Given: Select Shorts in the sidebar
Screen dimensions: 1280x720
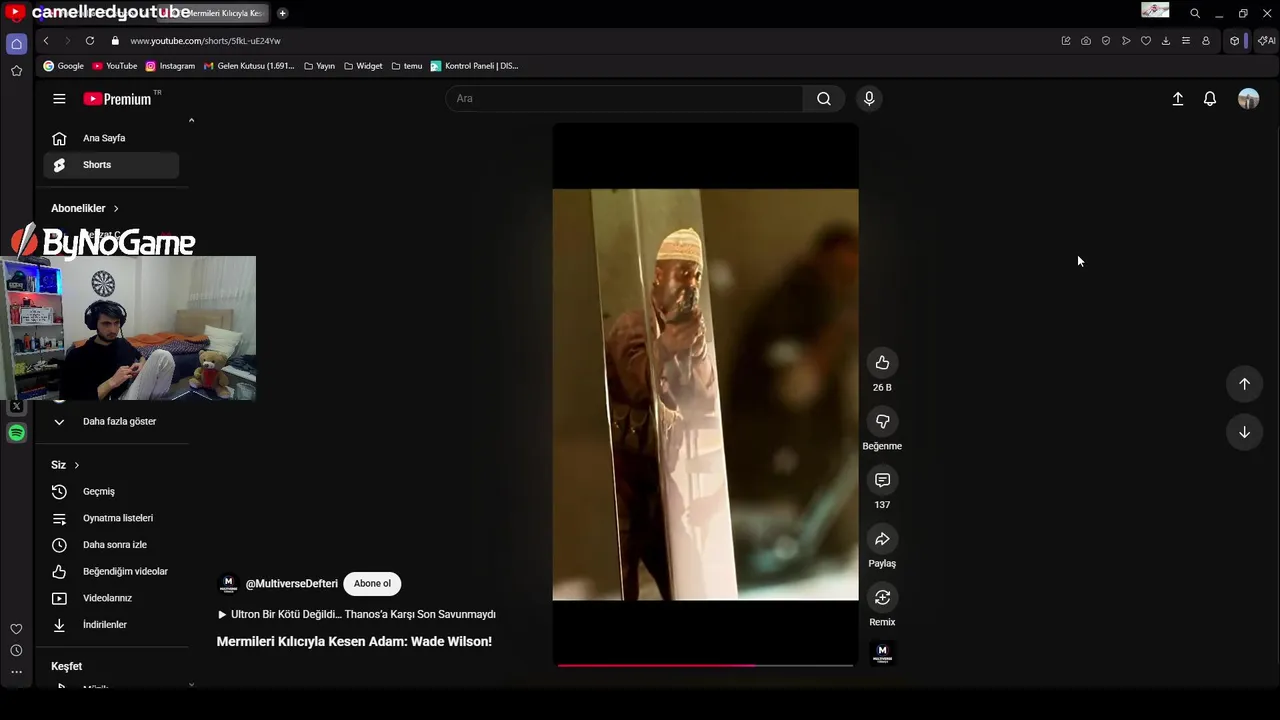Looking at the screenshot, I should (x=111, y=165).
